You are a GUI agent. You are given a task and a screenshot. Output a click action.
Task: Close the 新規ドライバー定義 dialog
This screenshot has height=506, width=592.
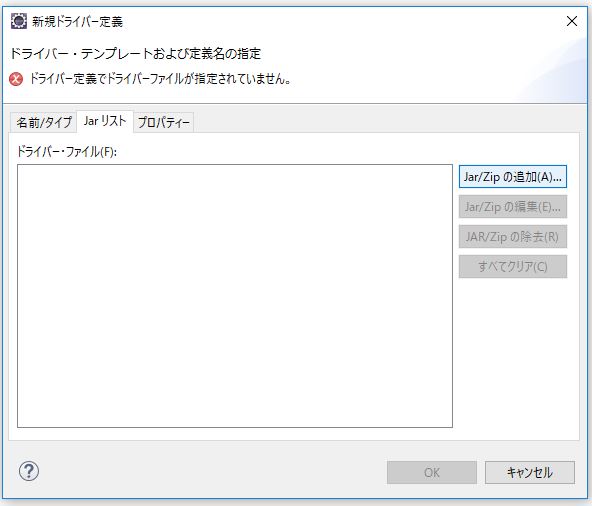coord(572,21)
